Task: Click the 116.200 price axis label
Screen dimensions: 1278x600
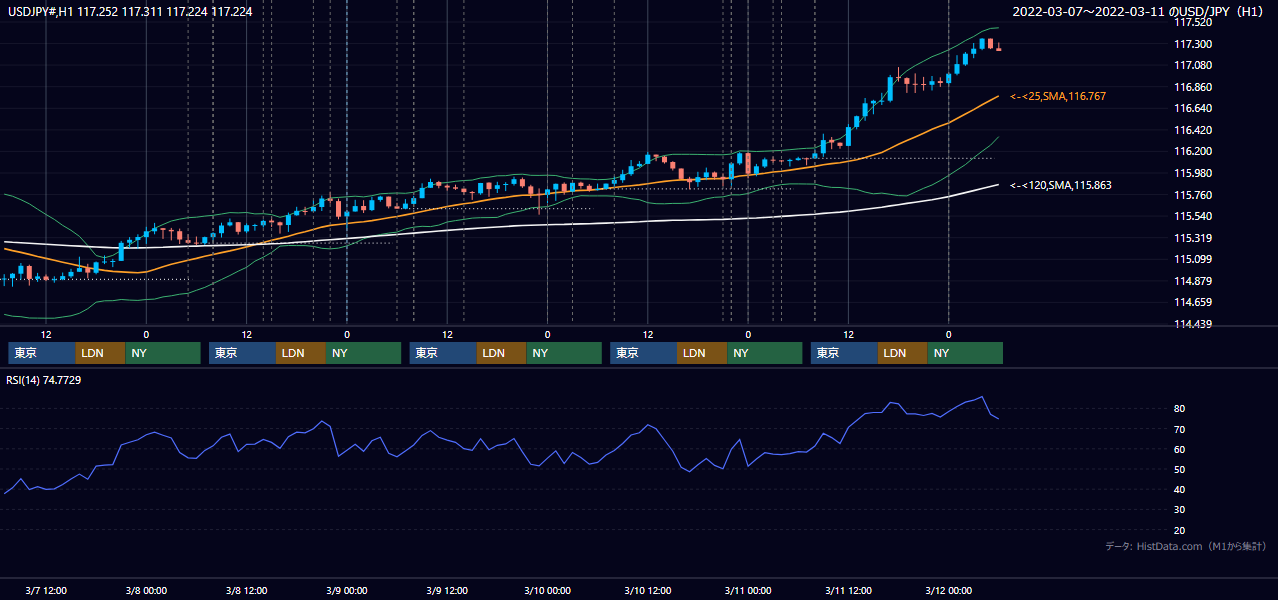Action: tap(1192, 151)
